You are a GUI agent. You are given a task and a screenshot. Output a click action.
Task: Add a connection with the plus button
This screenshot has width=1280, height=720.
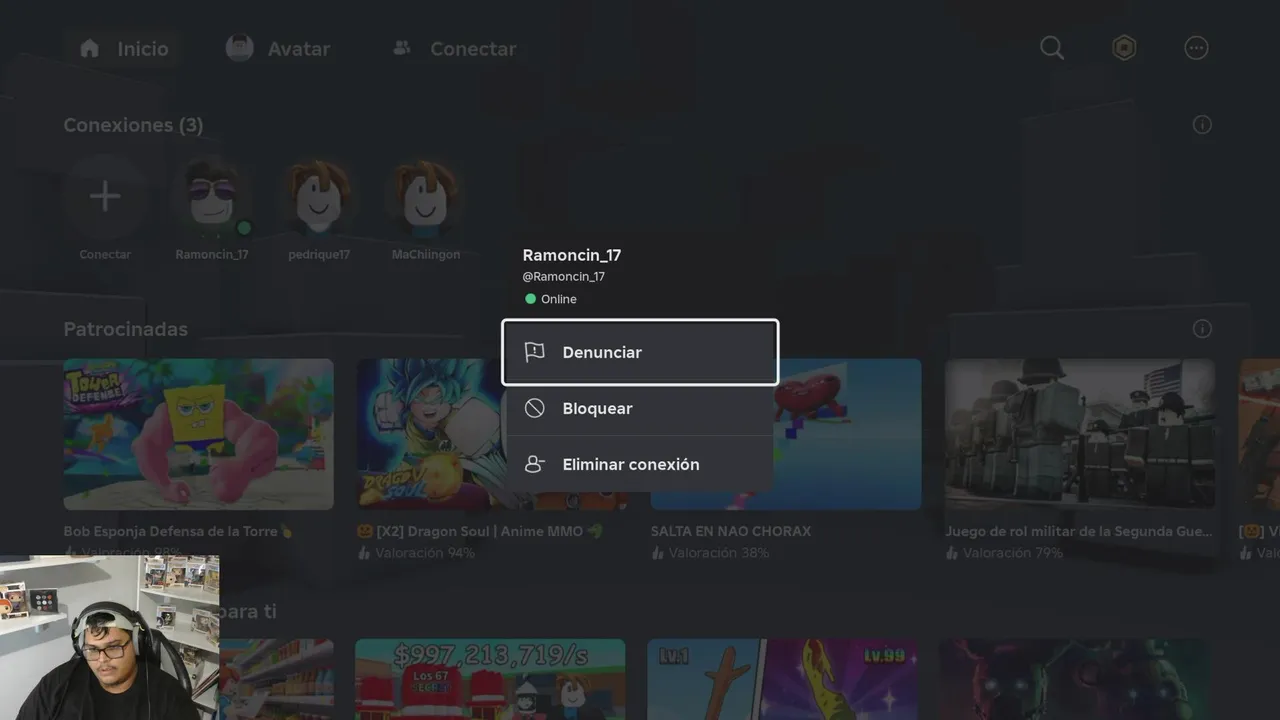coord(105,196)
